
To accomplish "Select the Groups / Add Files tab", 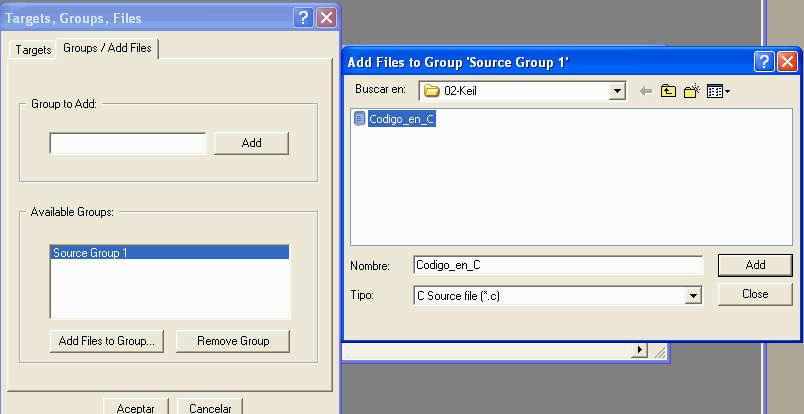I will [x=107, y=48].
